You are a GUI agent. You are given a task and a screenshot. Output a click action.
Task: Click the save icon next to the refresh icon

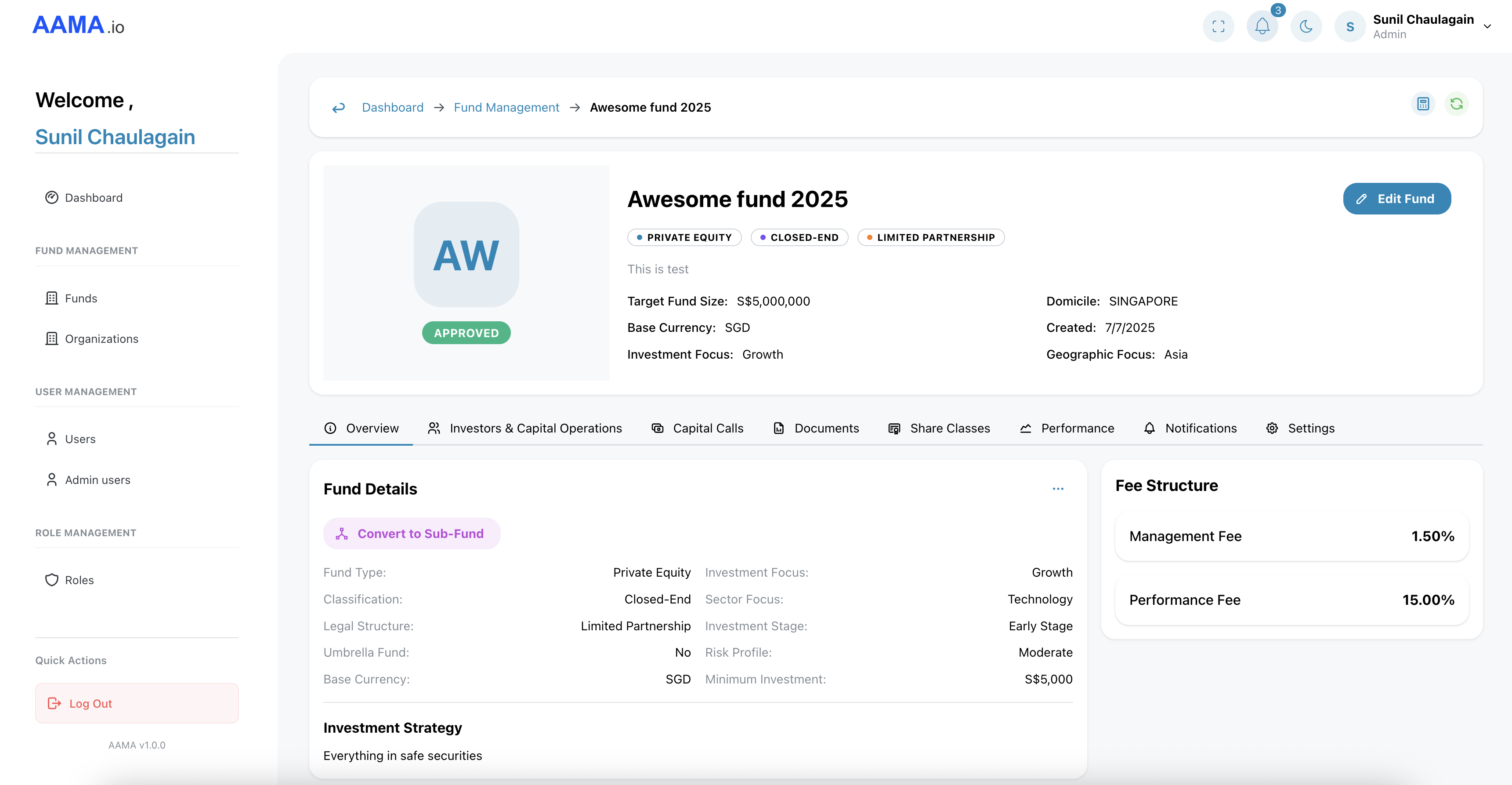point(1423,103)
